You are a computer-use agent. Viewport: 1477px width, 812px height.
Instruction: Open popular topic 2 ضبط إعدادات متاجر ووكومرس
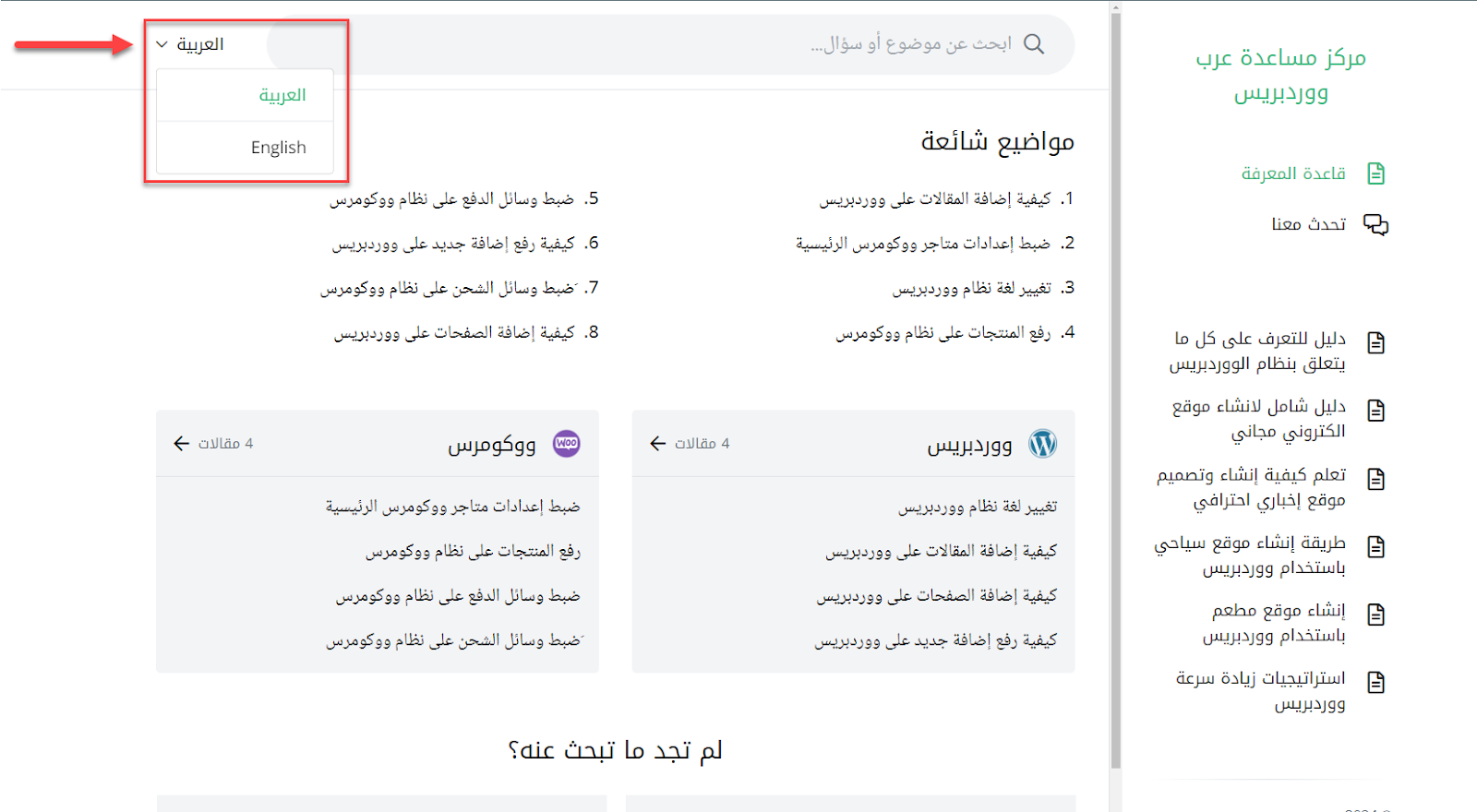(x=923, y=244)
